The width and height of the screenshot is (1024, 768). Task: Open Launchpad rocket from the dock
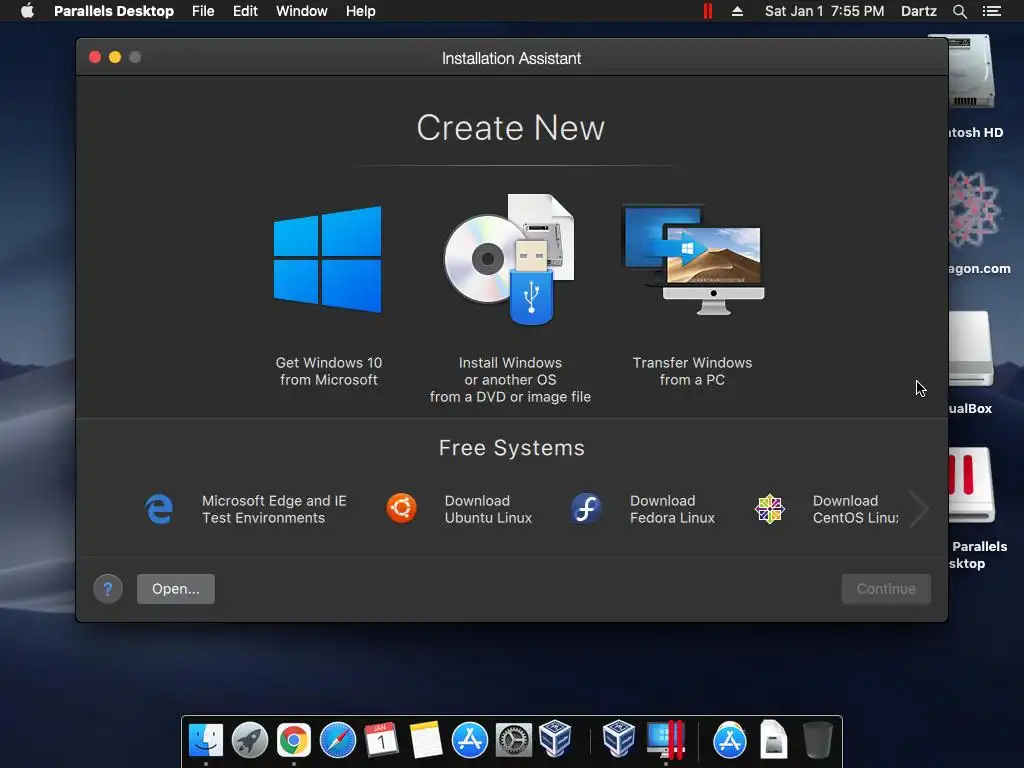click(x=249, y=740)
